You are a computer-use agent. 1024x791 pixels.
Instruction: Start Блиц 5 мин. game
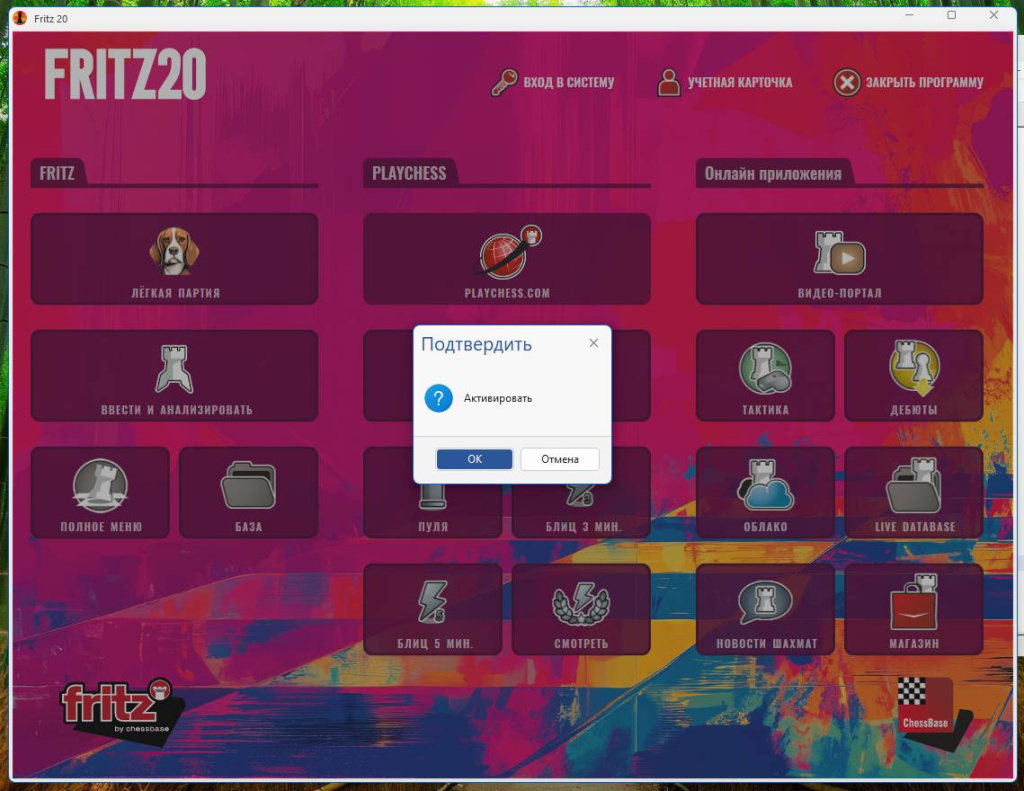click(432, 609)
